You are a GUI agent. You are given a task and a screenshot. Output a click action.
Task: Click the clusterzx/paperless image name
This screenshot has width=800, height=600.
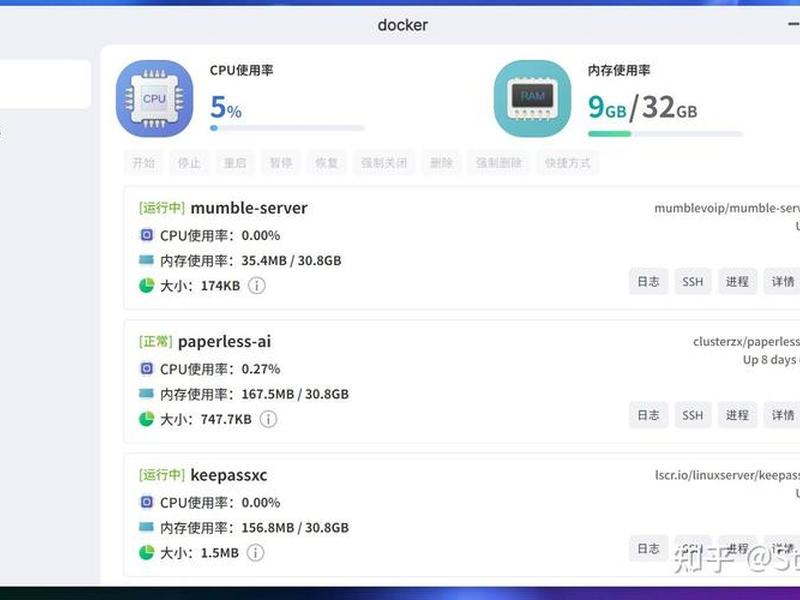tap(746, 342)
